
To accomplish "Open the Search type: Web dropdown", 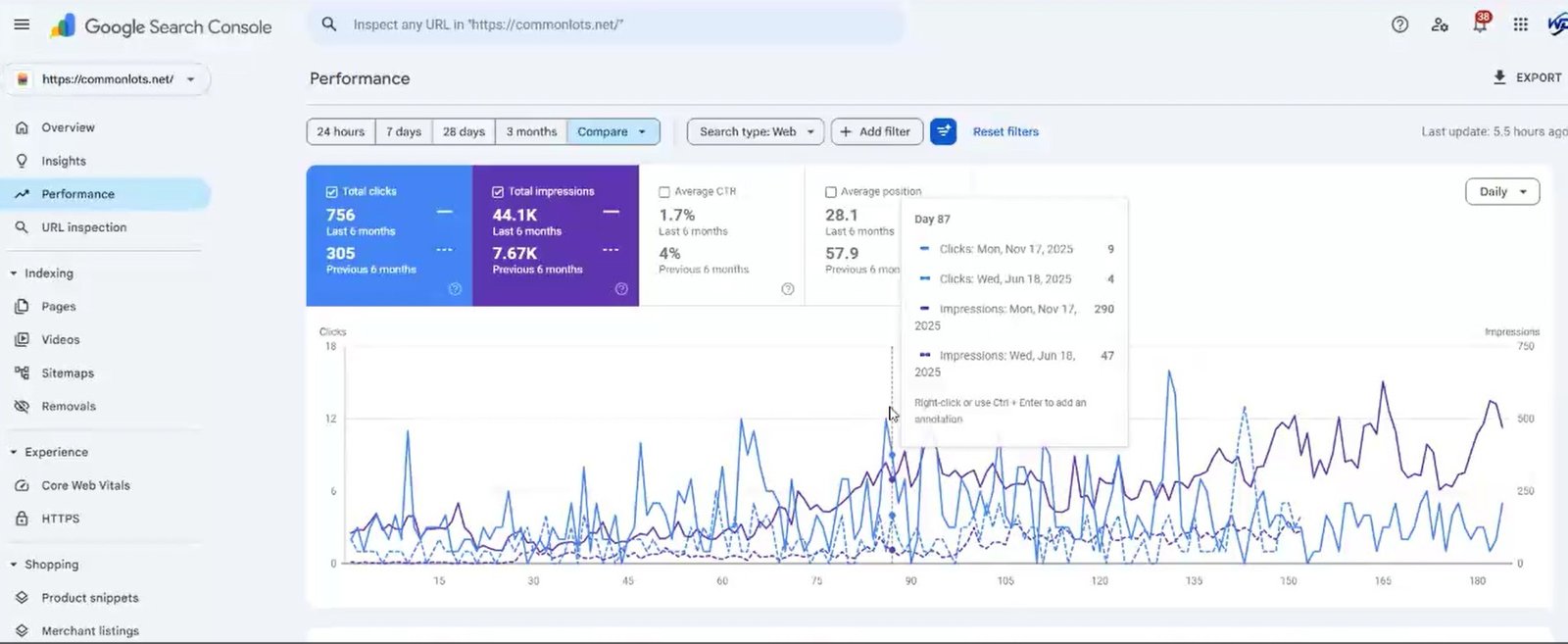I will tap(756, 131).
